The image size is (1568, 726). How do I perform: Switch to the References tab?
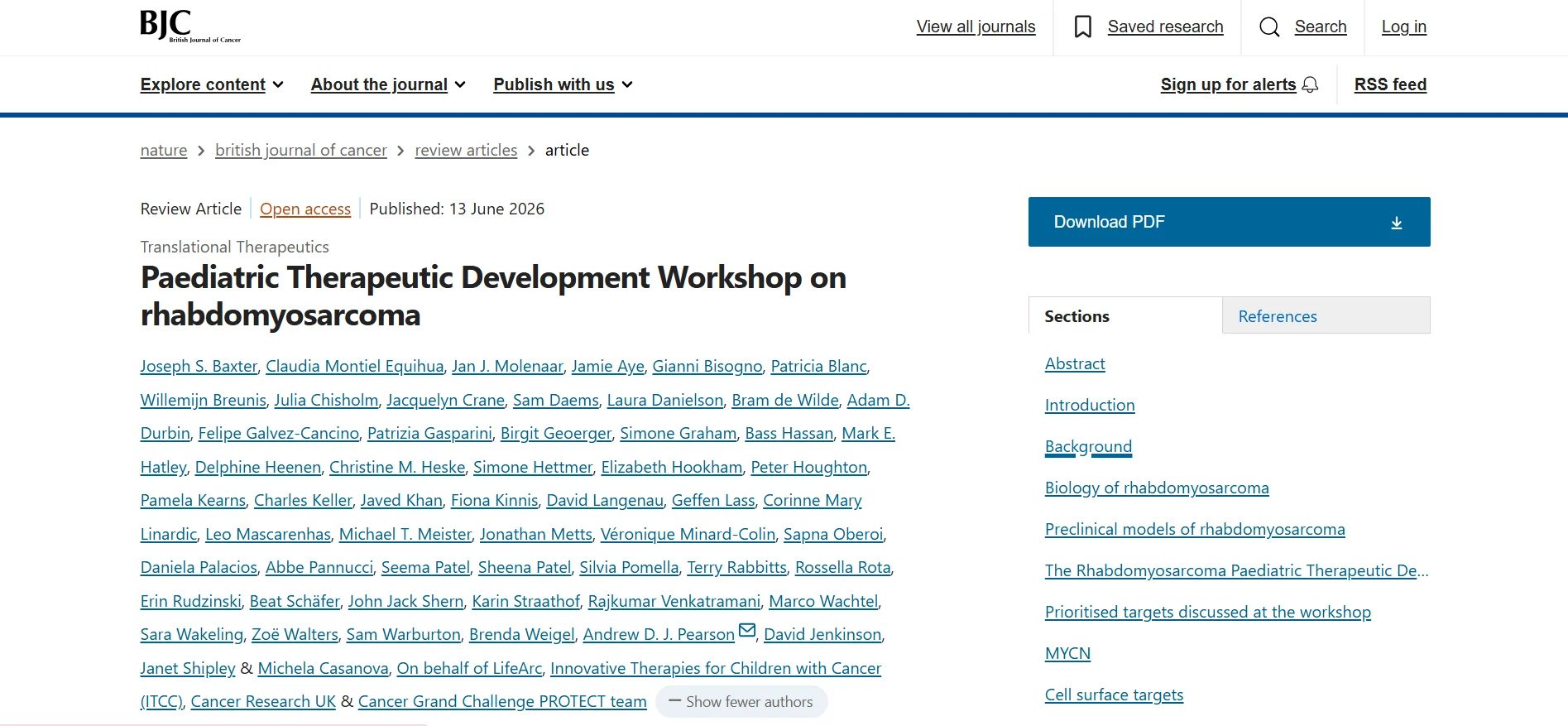(x=1326, y=315)
